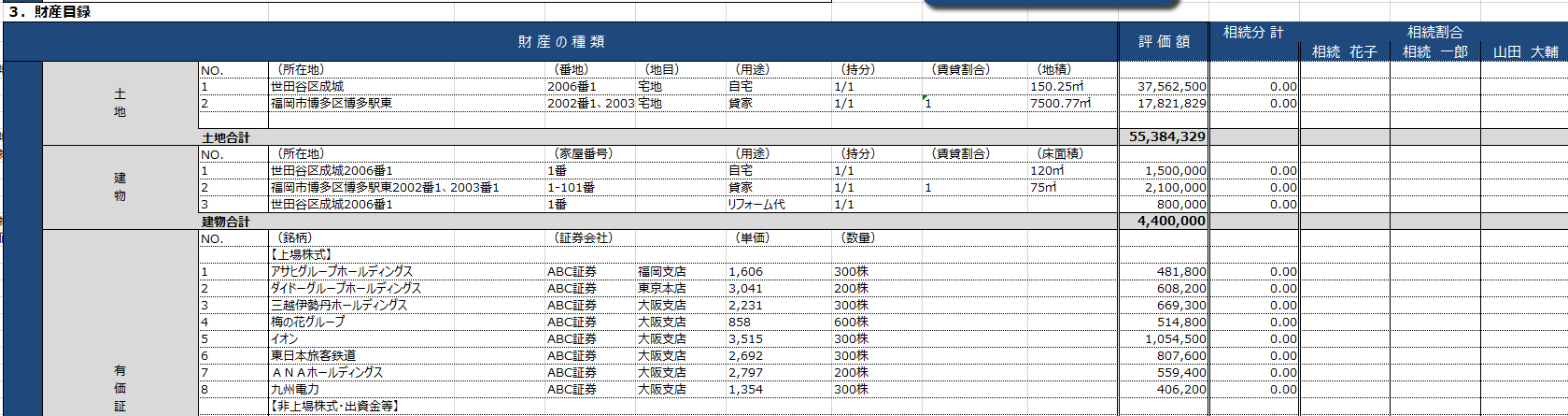Image resolution: width=1568 pixels, height=416 pixels.
Task: Select the アサヒグループホールディングス stock name cell
Action: (x=341, y=272)
